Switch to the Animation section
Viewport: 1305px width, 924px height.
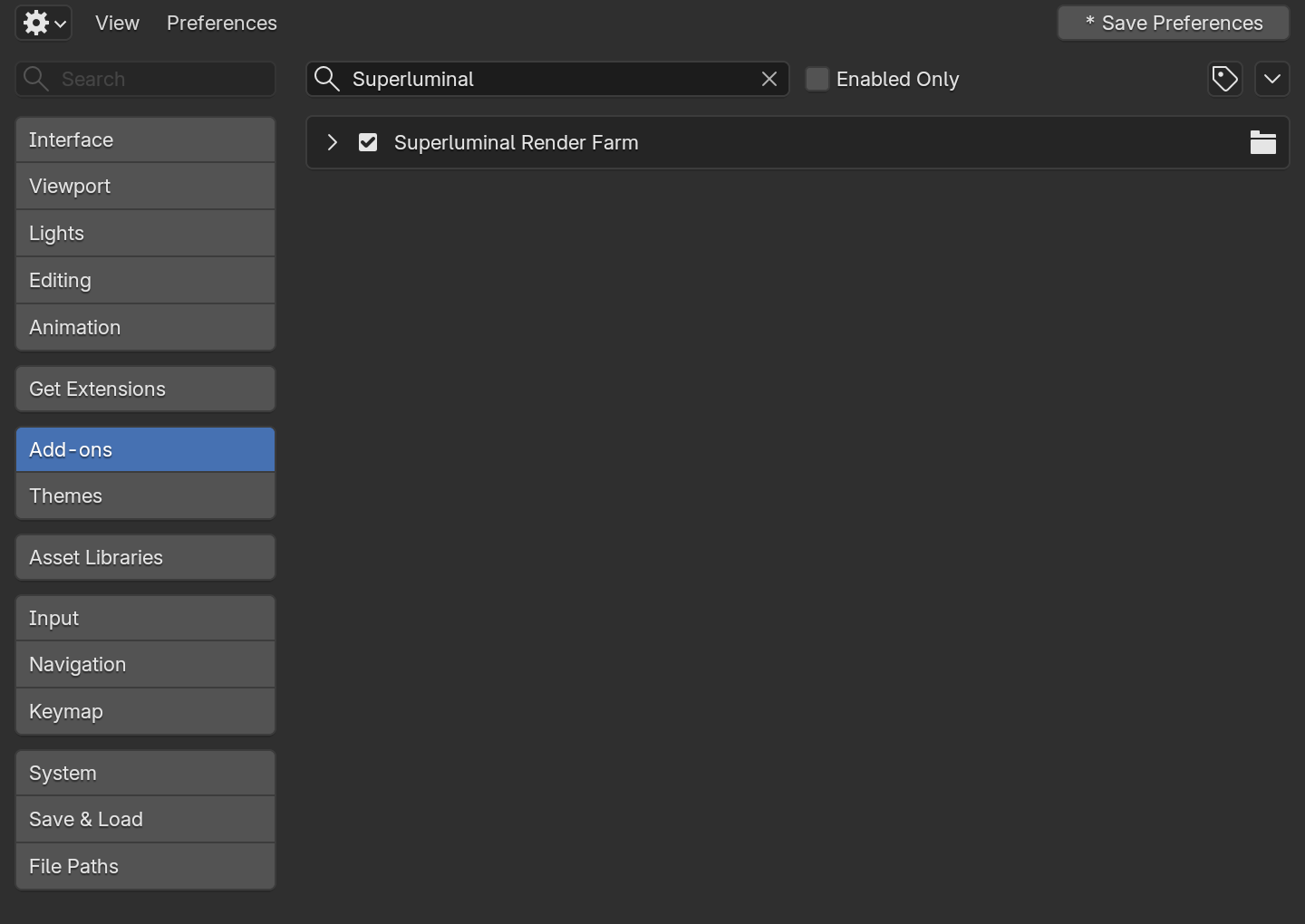tap(145, 327)
